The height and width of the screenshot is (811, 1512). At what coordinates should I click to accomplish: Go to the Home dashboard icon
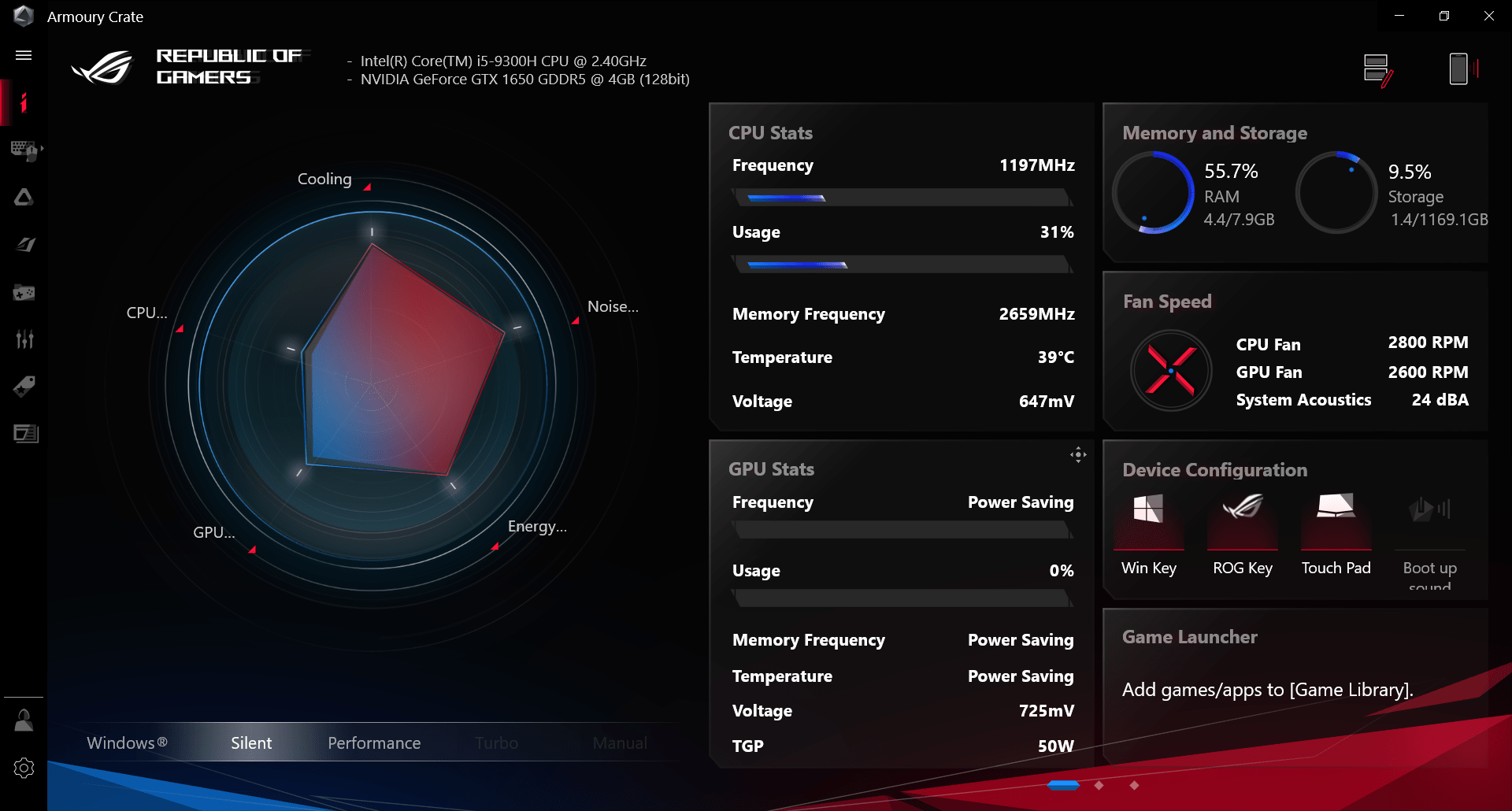tap(24, 102)
